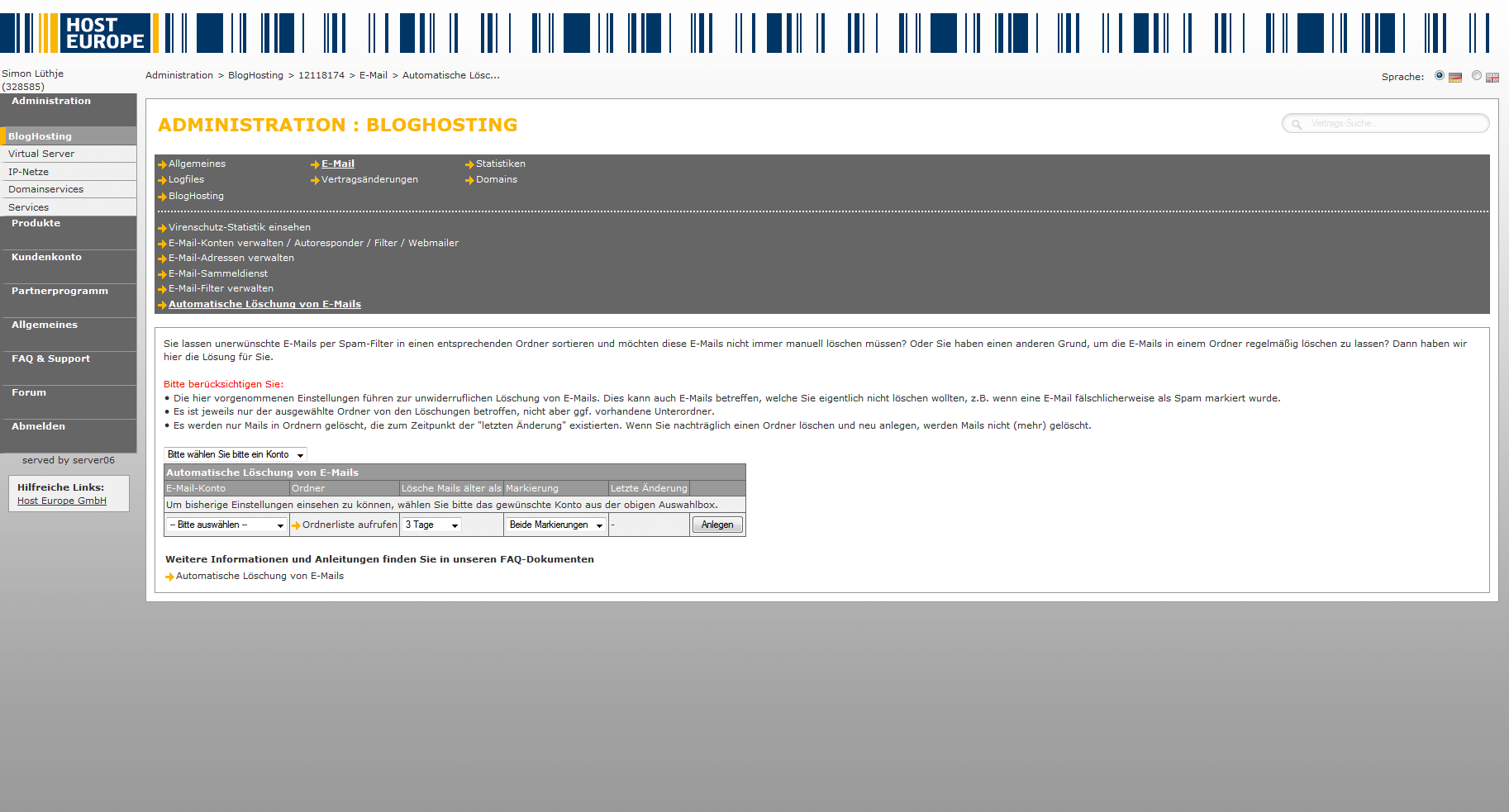
Task: Click the arrow icon beside the FAQ link Automatische Löschung
Action: pos(169,577)
